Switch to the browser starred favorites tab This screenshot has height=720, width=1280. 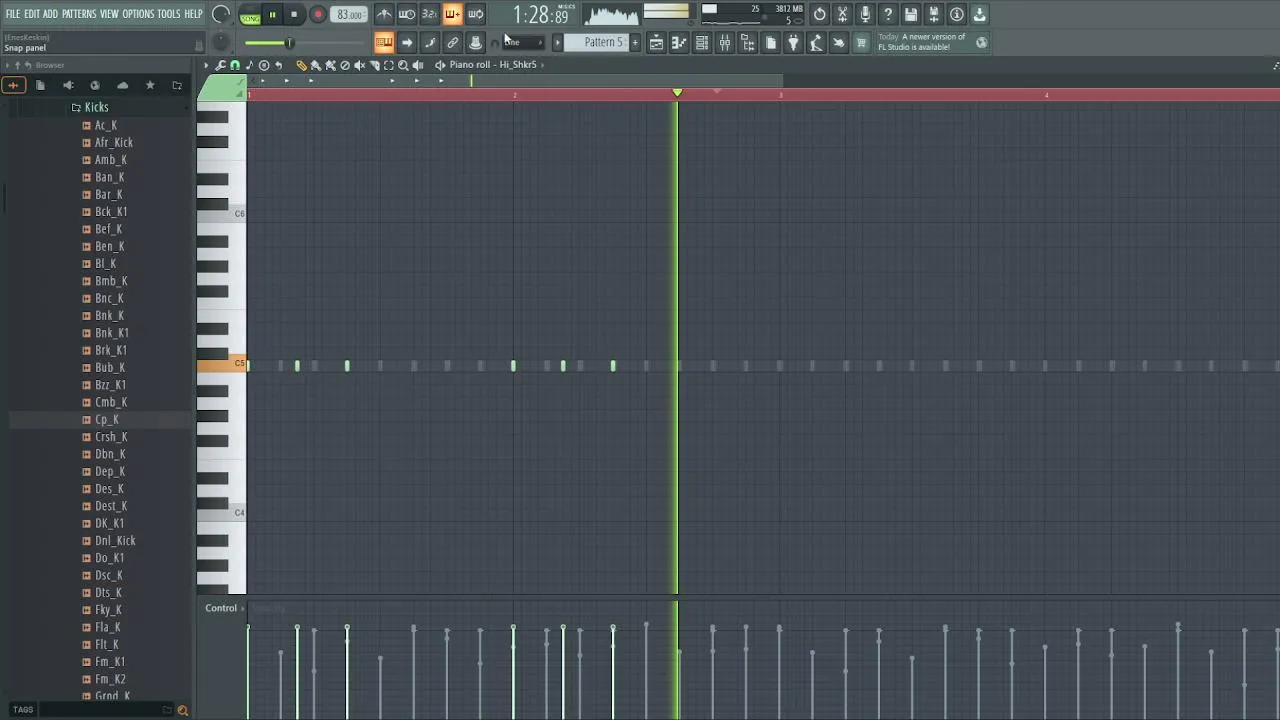pos(150,85)
